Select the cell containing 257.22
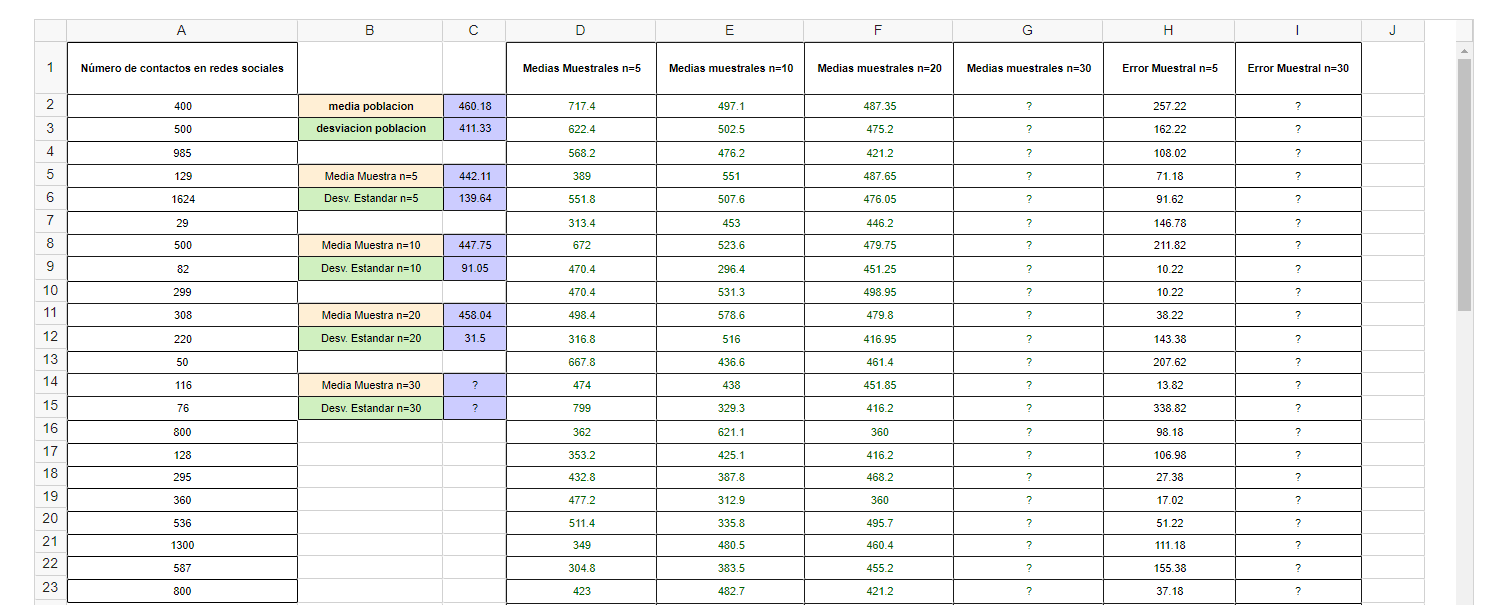 click(1169, 106)
